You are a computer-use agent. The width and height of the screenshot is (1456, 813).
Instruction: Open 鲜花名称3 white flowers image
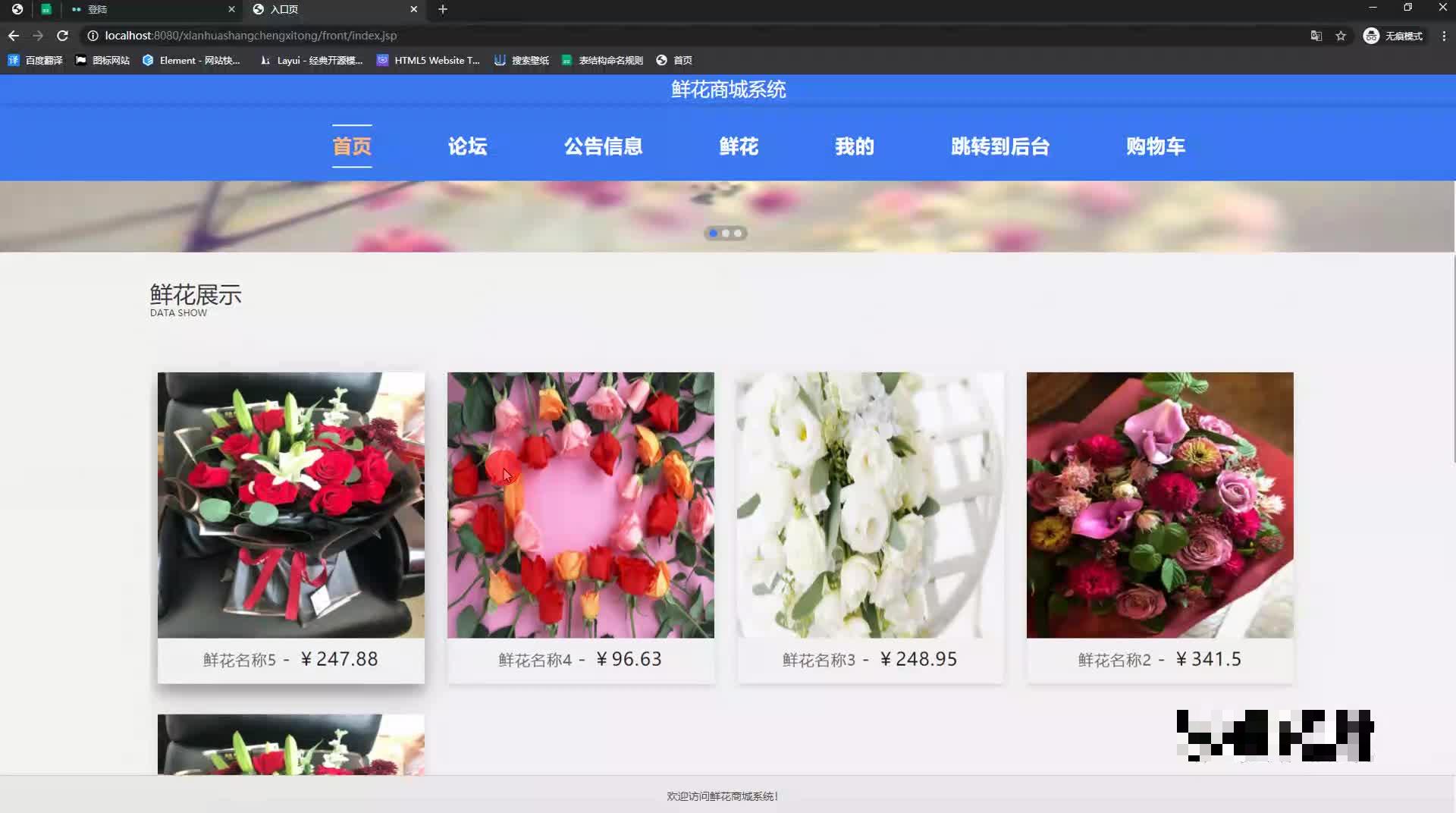[871, 504]
